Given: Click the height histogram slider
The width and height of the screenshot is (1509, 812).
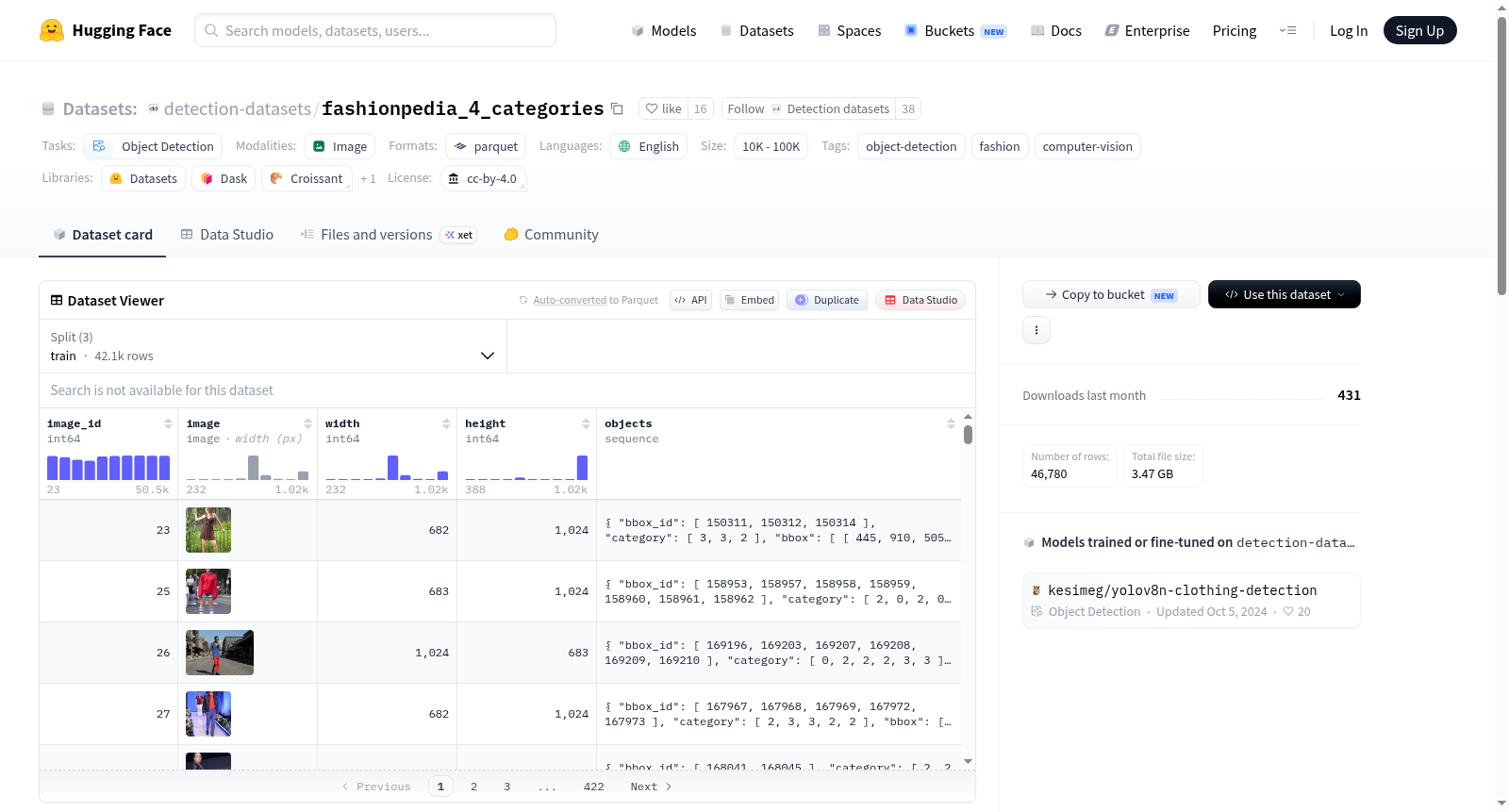Looking at the screenshot, I should point(526,468).
